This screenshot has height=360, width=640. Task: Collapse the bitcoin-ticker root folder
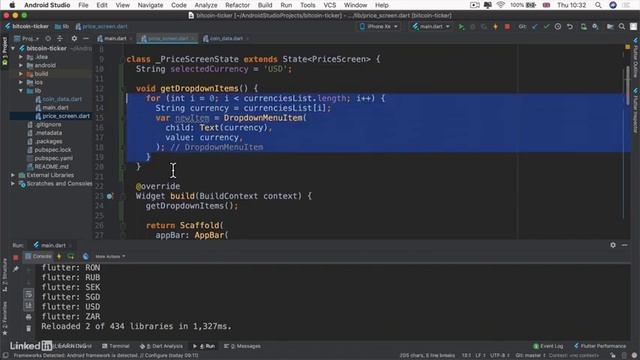(x=13, y=48)
